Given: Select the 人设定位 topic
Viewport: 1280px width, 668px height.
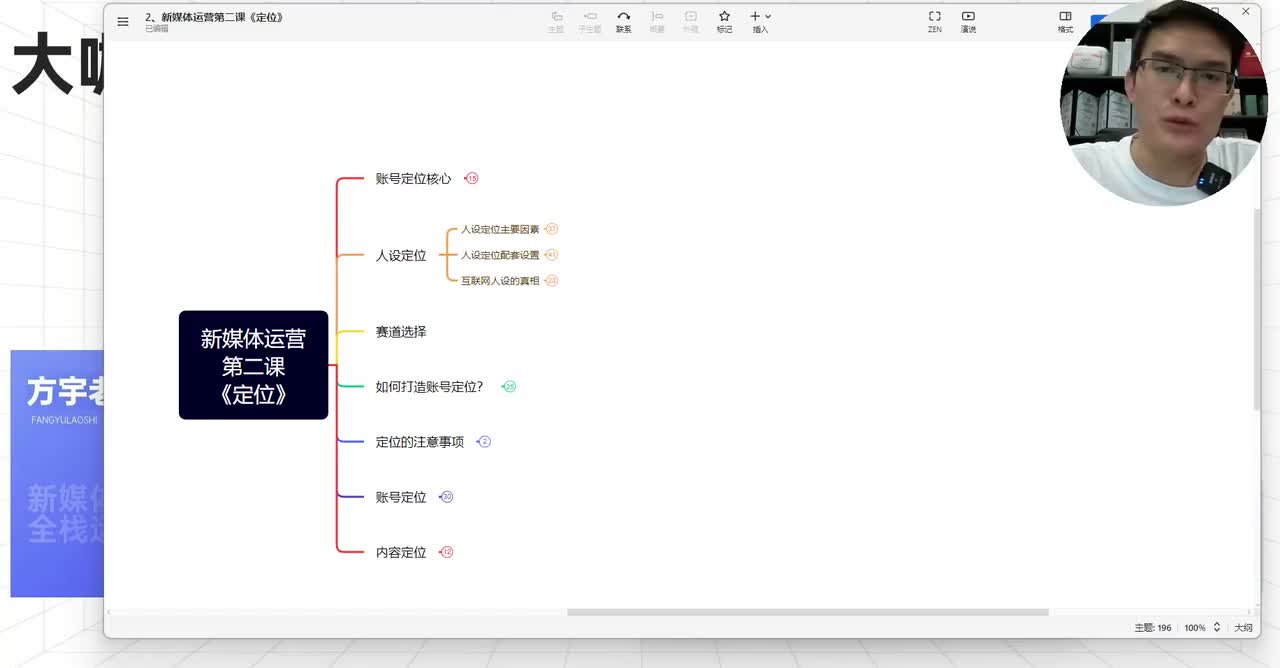Looking at the screenshot, I should (x=401, y=255).
